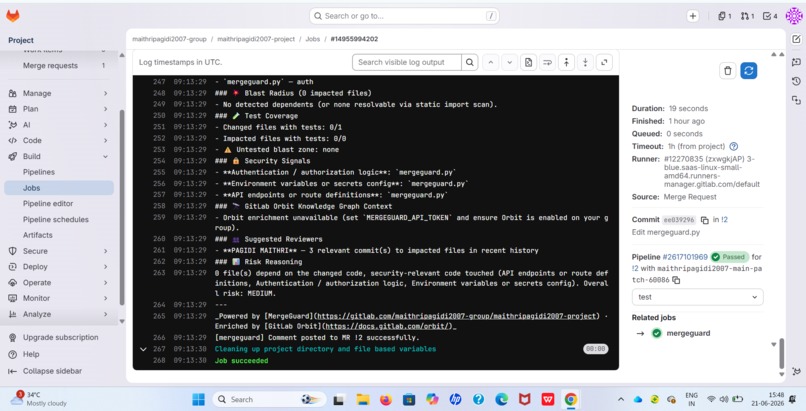
Task: Open maithripagidi2007-group breadcrumb
Action: point(169,39)
